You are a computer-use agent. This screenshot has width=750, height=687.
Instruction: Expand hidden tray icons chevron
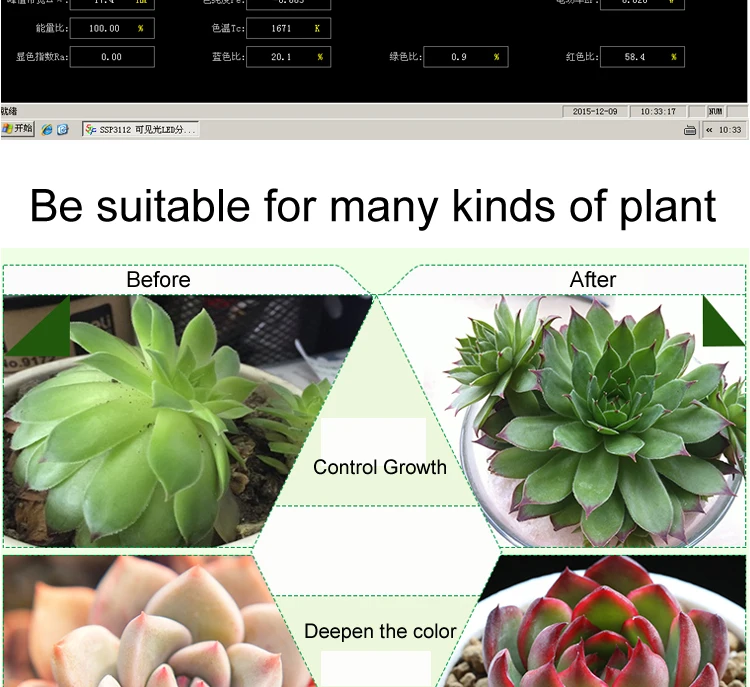click(709, 130)
